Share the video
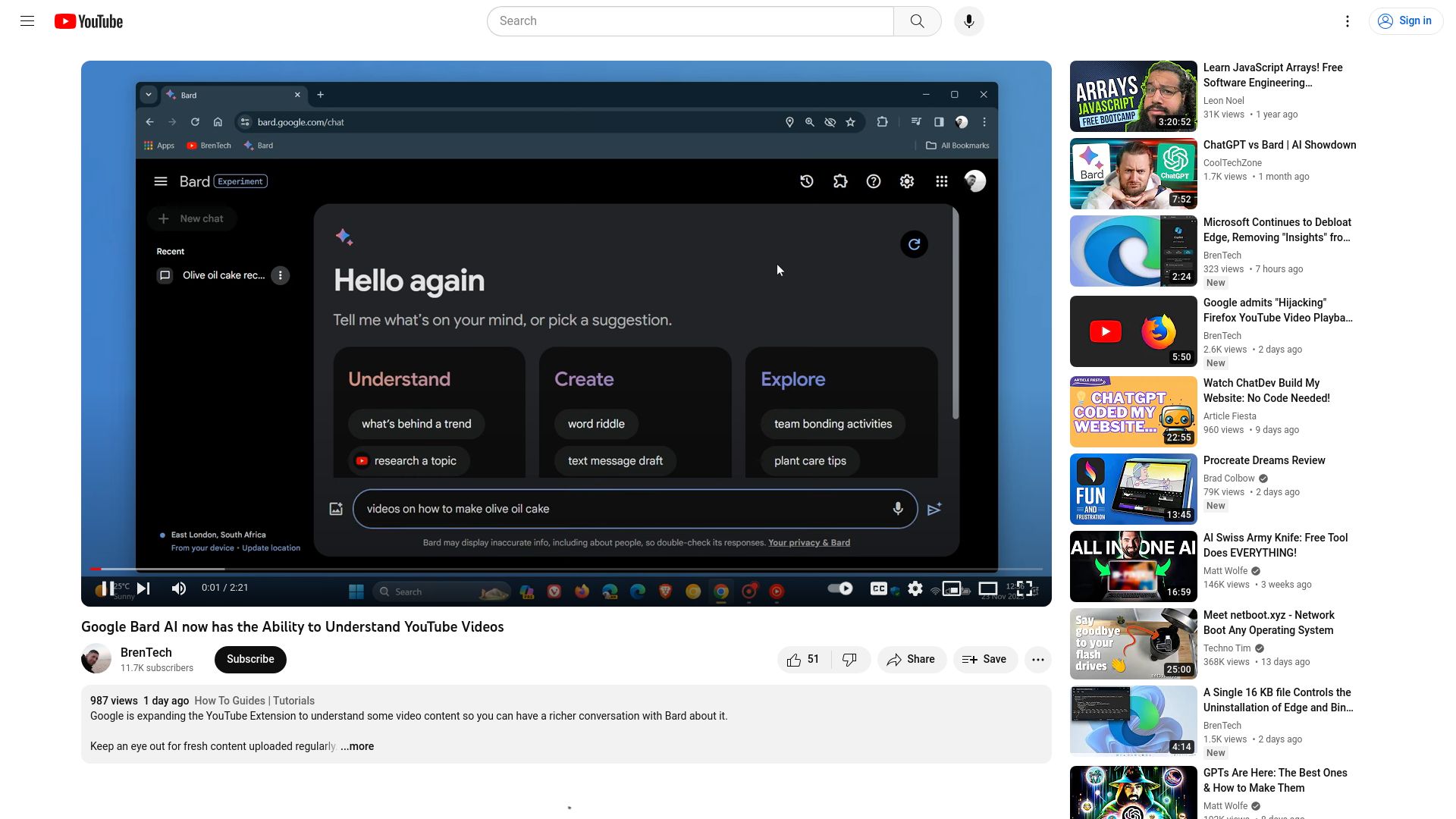This screenshot has height=819, width=1456. tap(912, 660)
